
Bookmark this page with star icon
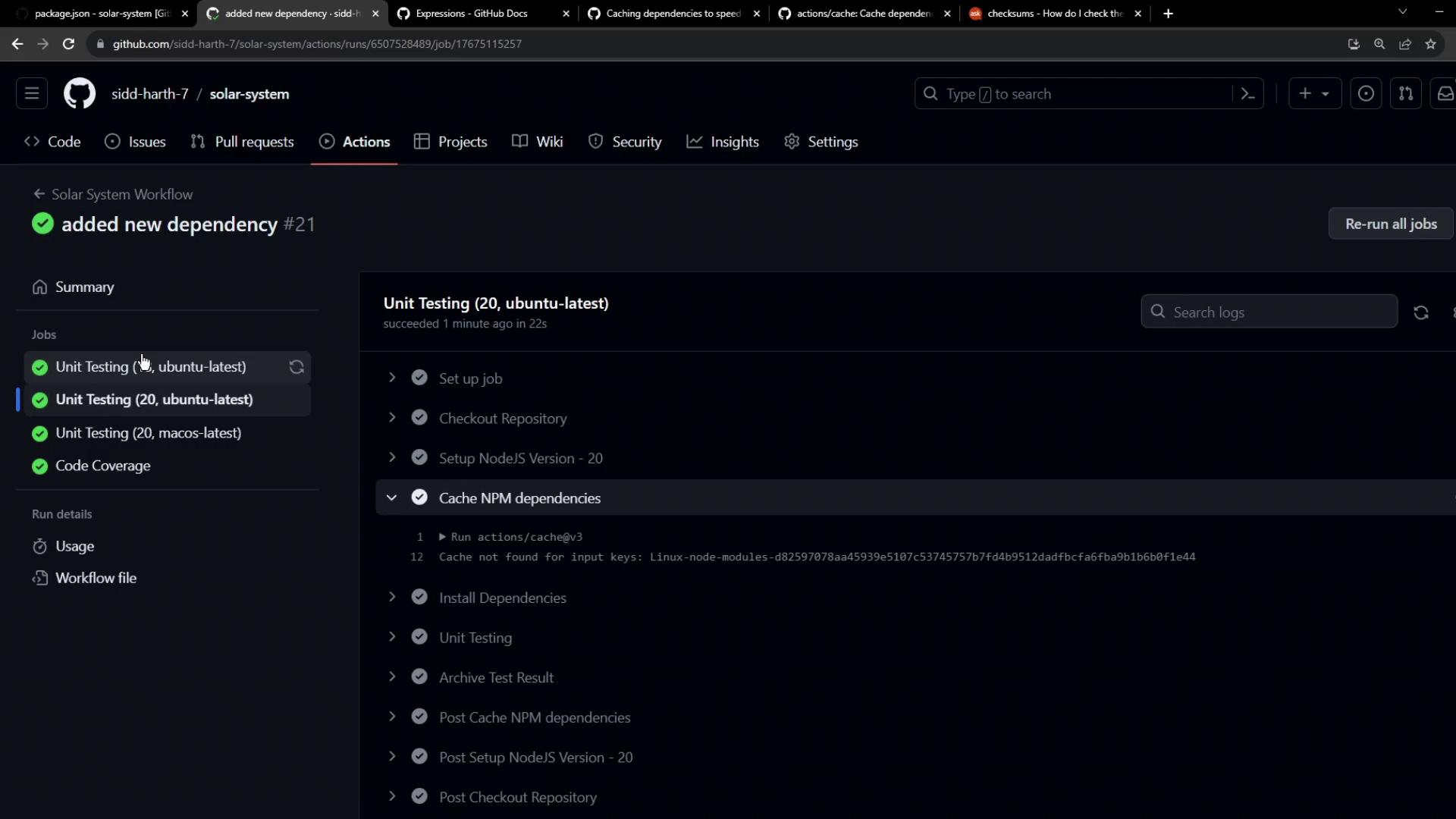point(1430,44)
